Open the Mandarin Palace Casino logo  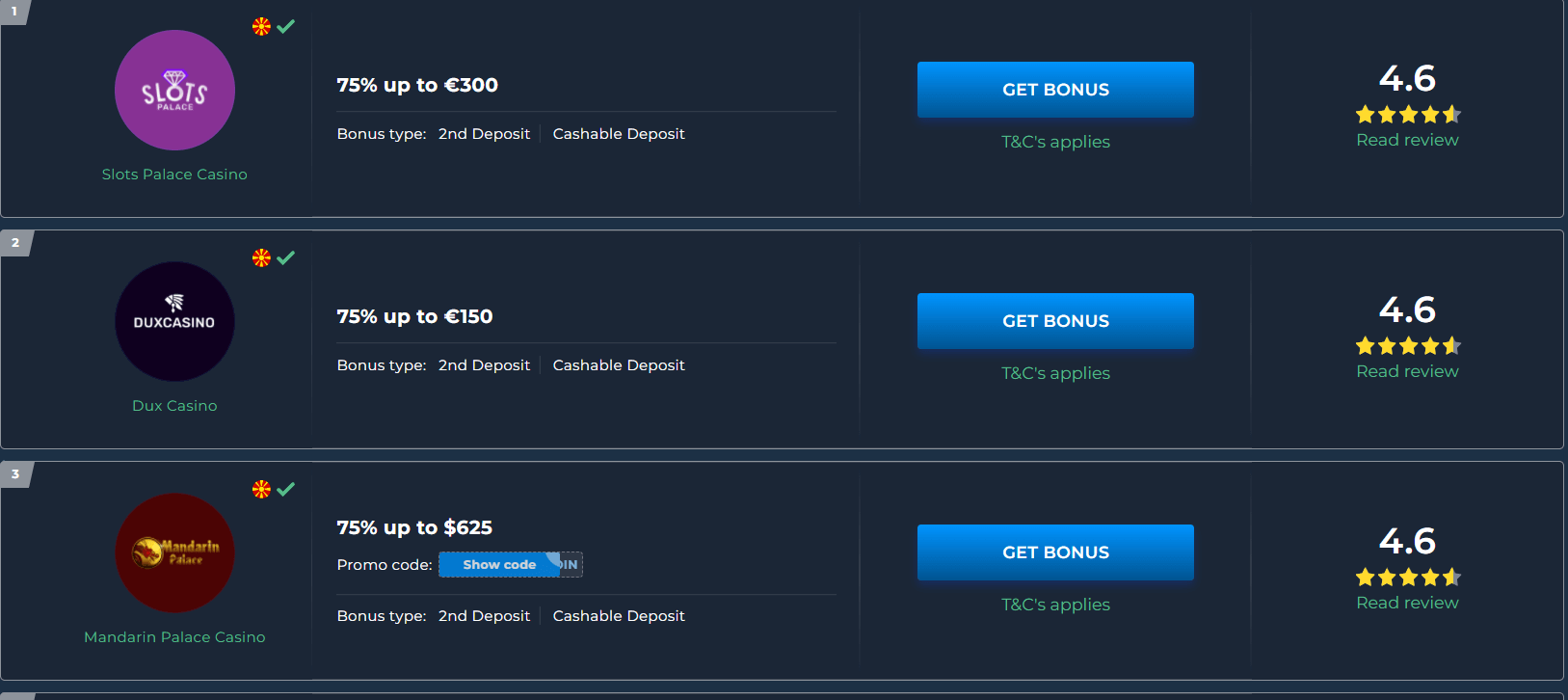pyautogui.click(x=174, y=552)
